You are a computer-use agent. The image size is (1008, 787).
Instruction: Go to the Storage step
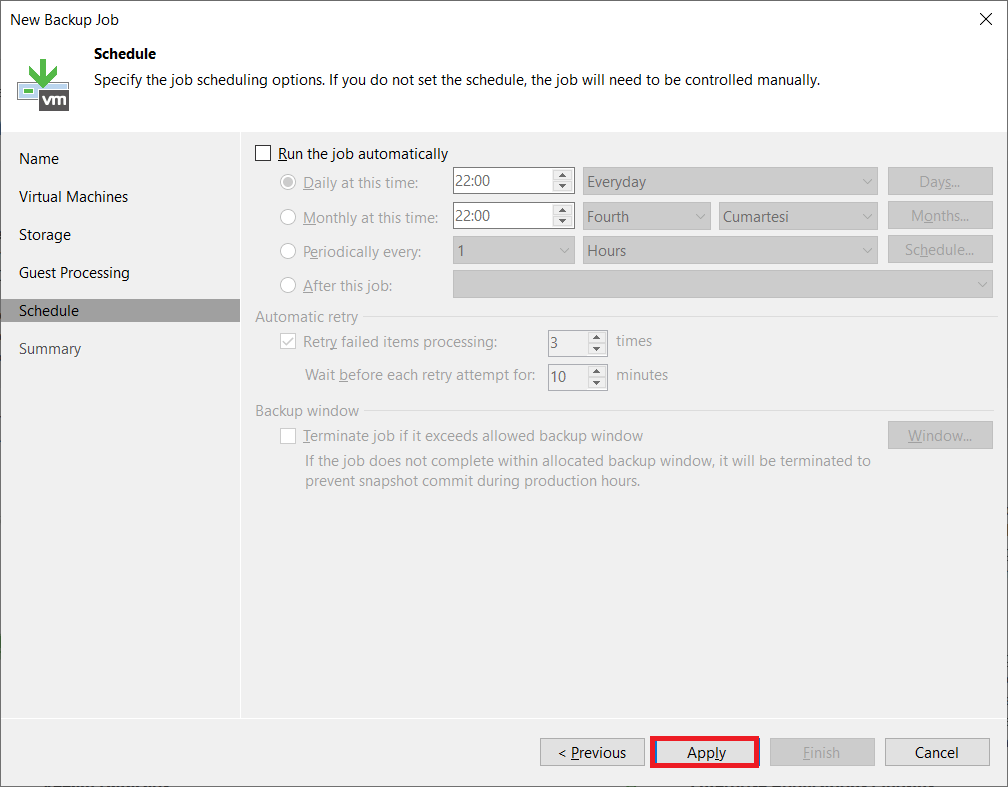click(x=45, y=235)
